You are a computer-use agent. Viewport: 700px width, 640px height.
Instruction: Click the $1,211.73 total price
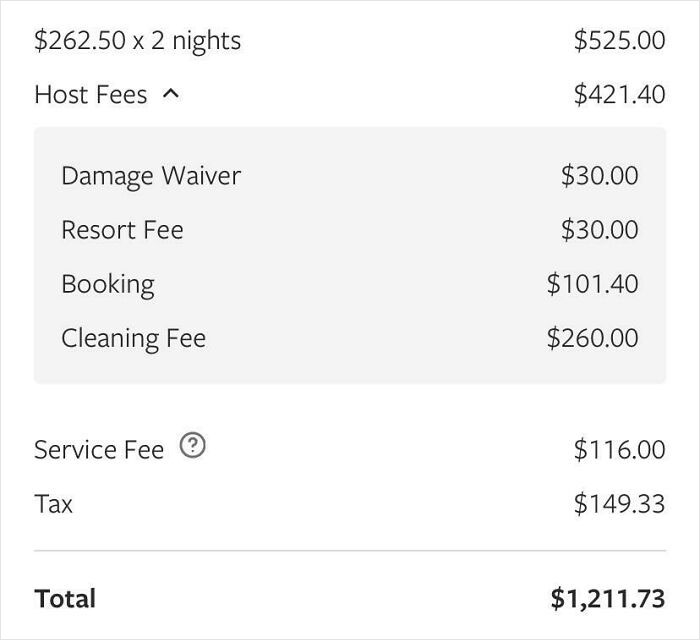(x=607, y=599)
